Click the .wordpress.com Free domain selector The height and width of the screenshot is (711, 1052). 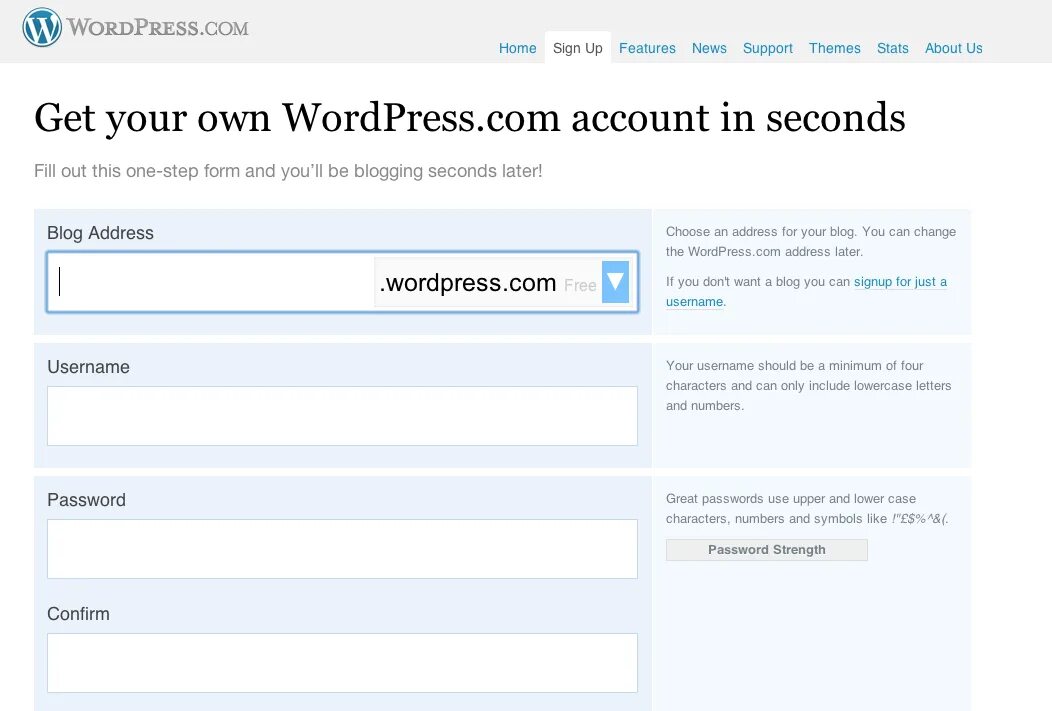tap(501, 282)
